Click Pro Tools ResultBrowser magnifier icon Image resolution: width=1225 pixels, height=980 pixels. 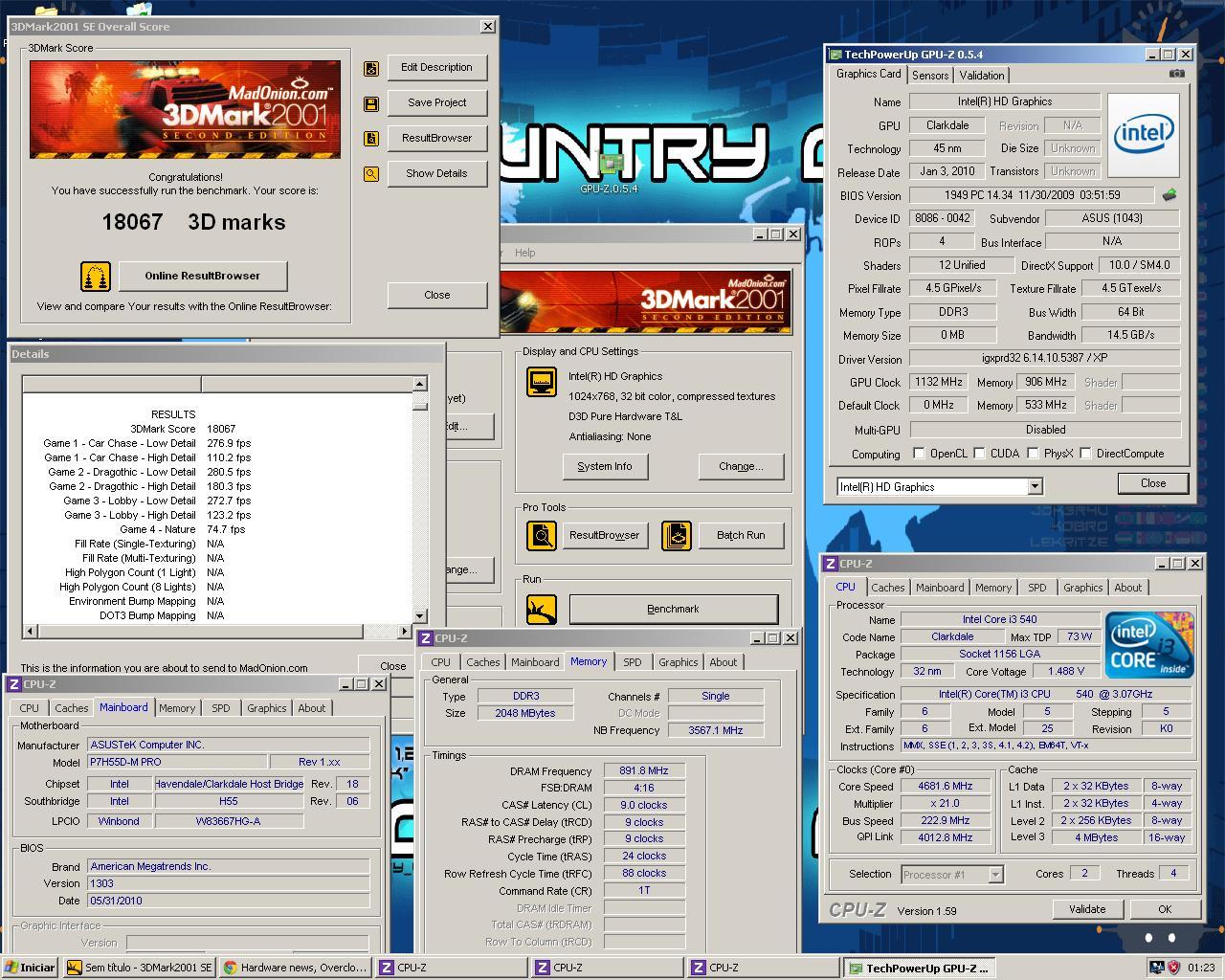tap(542, 535)
